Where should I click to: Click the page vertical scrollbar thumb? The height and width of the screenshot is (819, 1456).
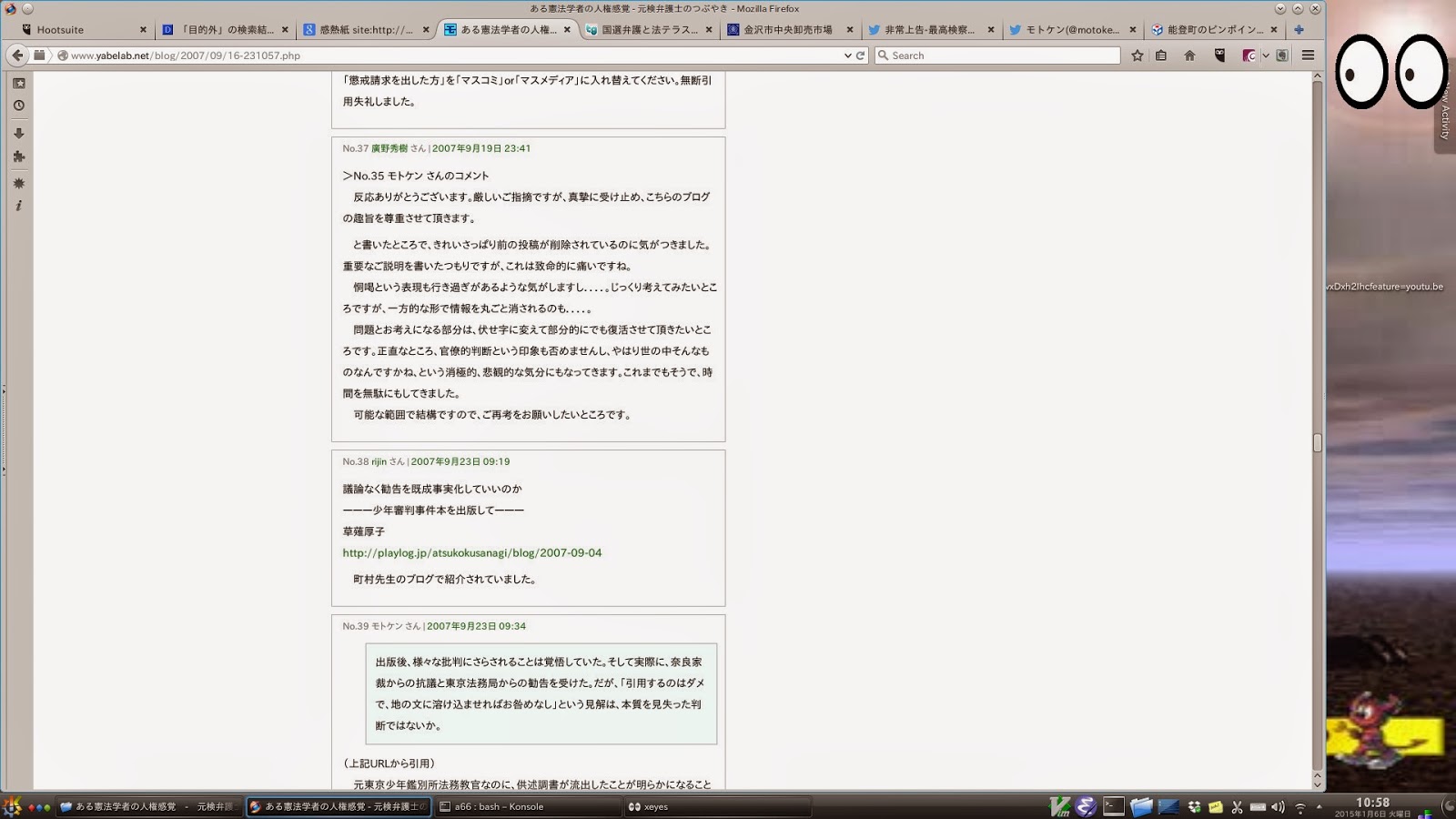coord(1317,443)
